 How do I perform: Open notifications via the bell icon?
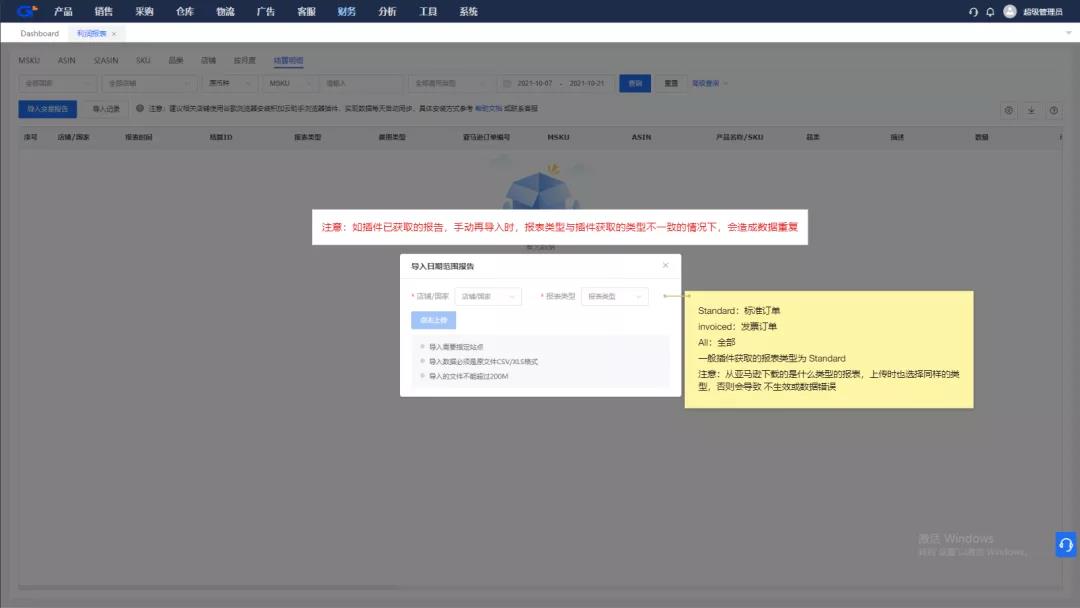[x=990, y=11]
